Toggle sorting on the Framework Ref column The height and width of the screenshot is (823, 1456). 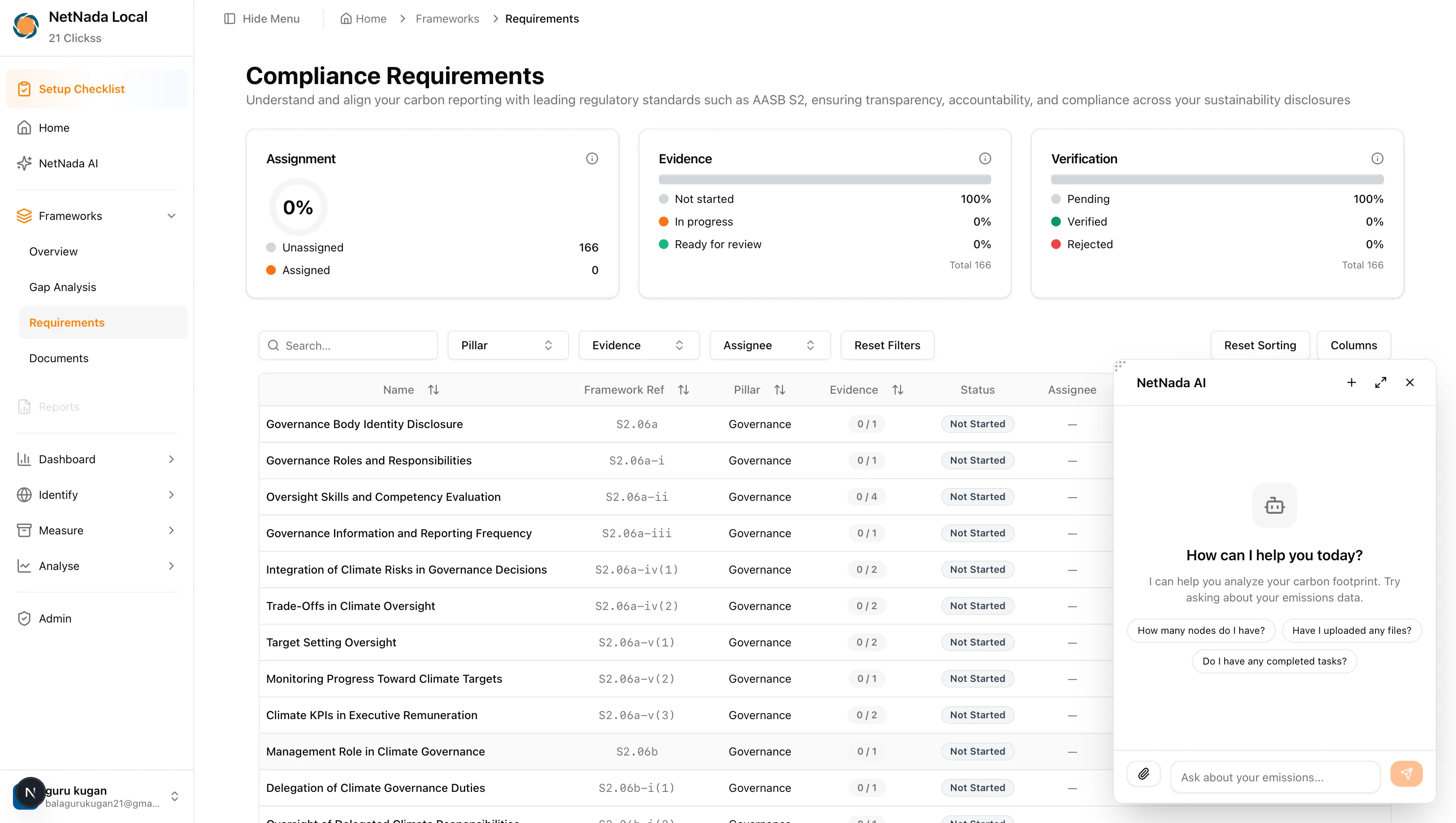click(x=683, y=389)
